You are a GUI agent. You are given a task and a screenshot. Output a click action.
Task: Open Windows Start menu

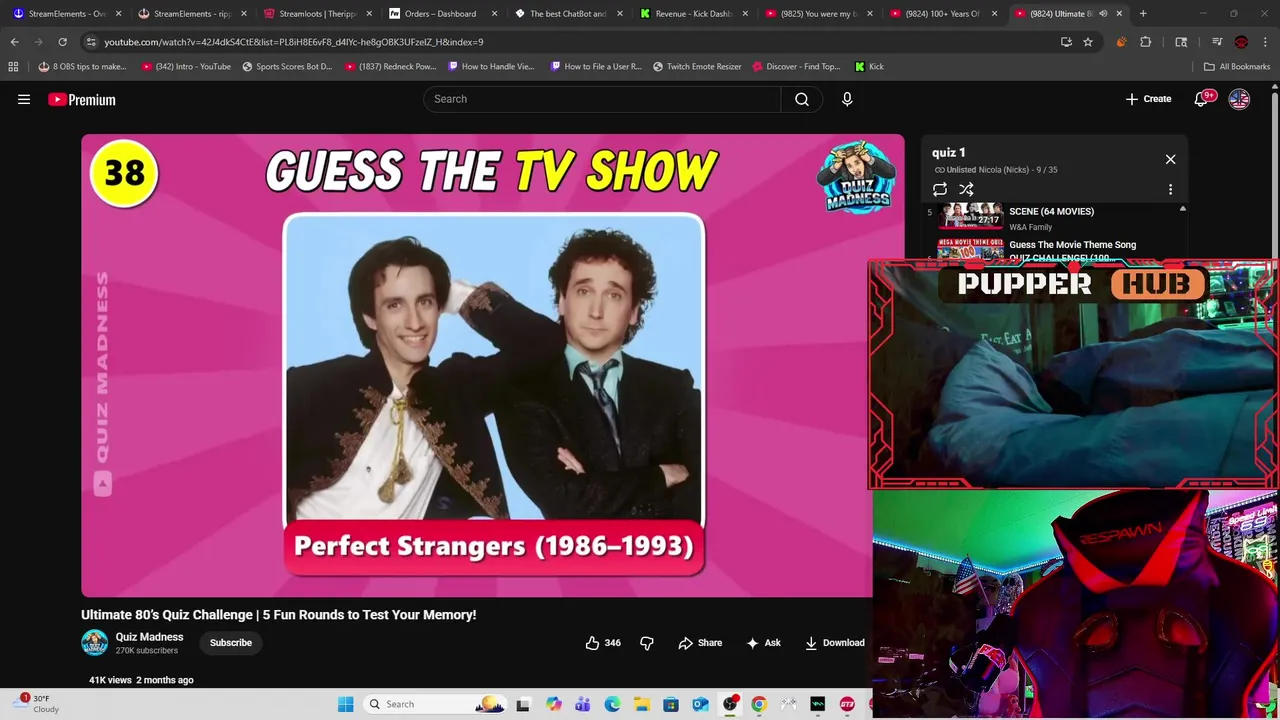coord(345,704)
